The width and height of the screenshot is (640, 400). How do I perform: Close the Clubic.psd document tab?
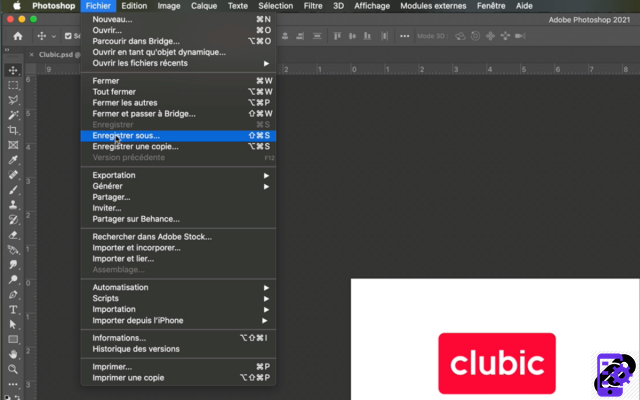(31, 55)
